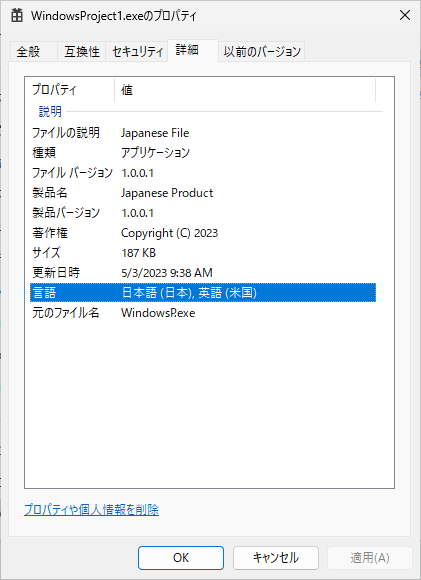421x580 pixels.
Task: Select the 更新日時 property row label
Action: click(x=56, y=273)
